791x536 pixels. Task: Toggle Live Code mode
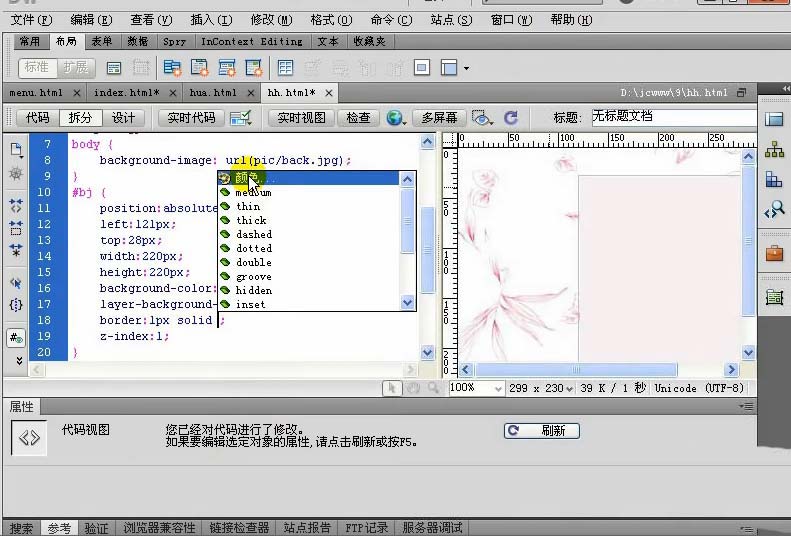pos(191,118)
